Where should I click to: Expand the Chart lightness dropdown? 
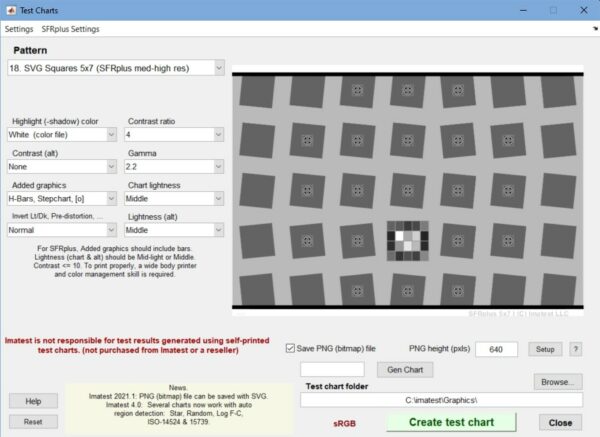point(175,198)
